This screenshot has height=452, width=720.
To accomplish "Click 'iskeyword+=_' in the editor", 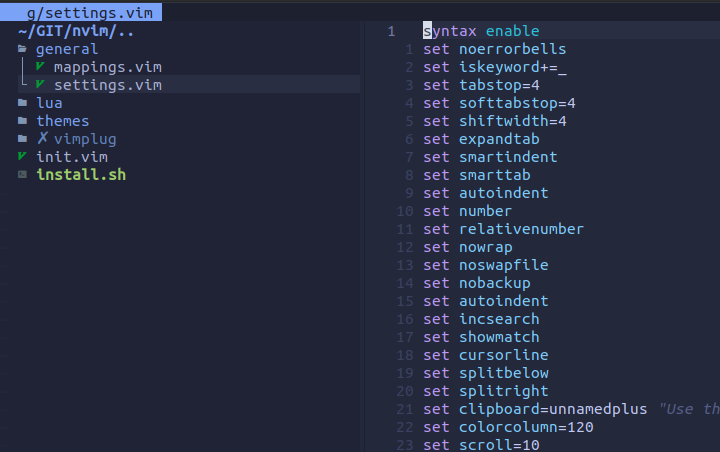I will tap(513, 67).
